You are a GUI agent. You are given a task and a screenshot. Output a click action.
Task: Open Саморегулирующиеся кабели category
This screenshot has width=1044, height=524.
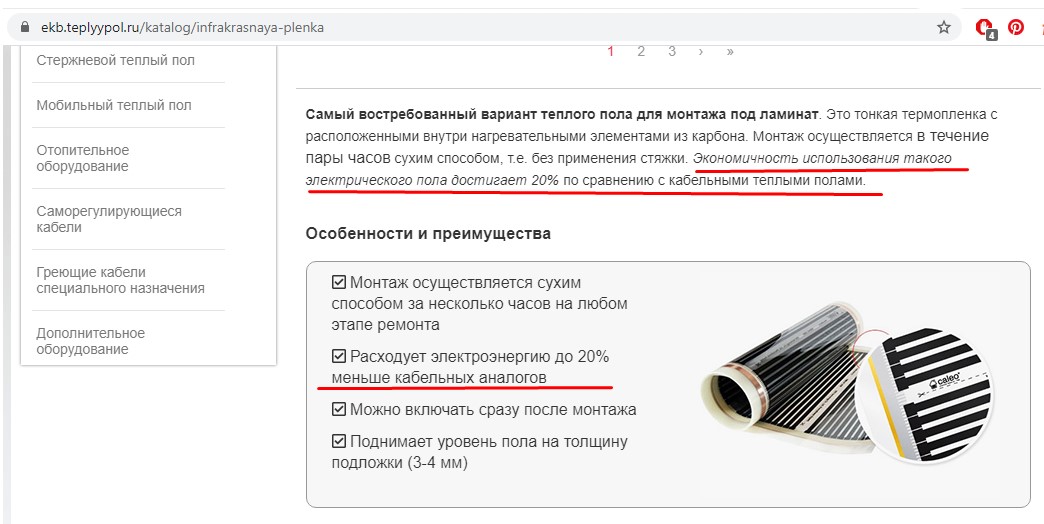click(x=109, y=219)
